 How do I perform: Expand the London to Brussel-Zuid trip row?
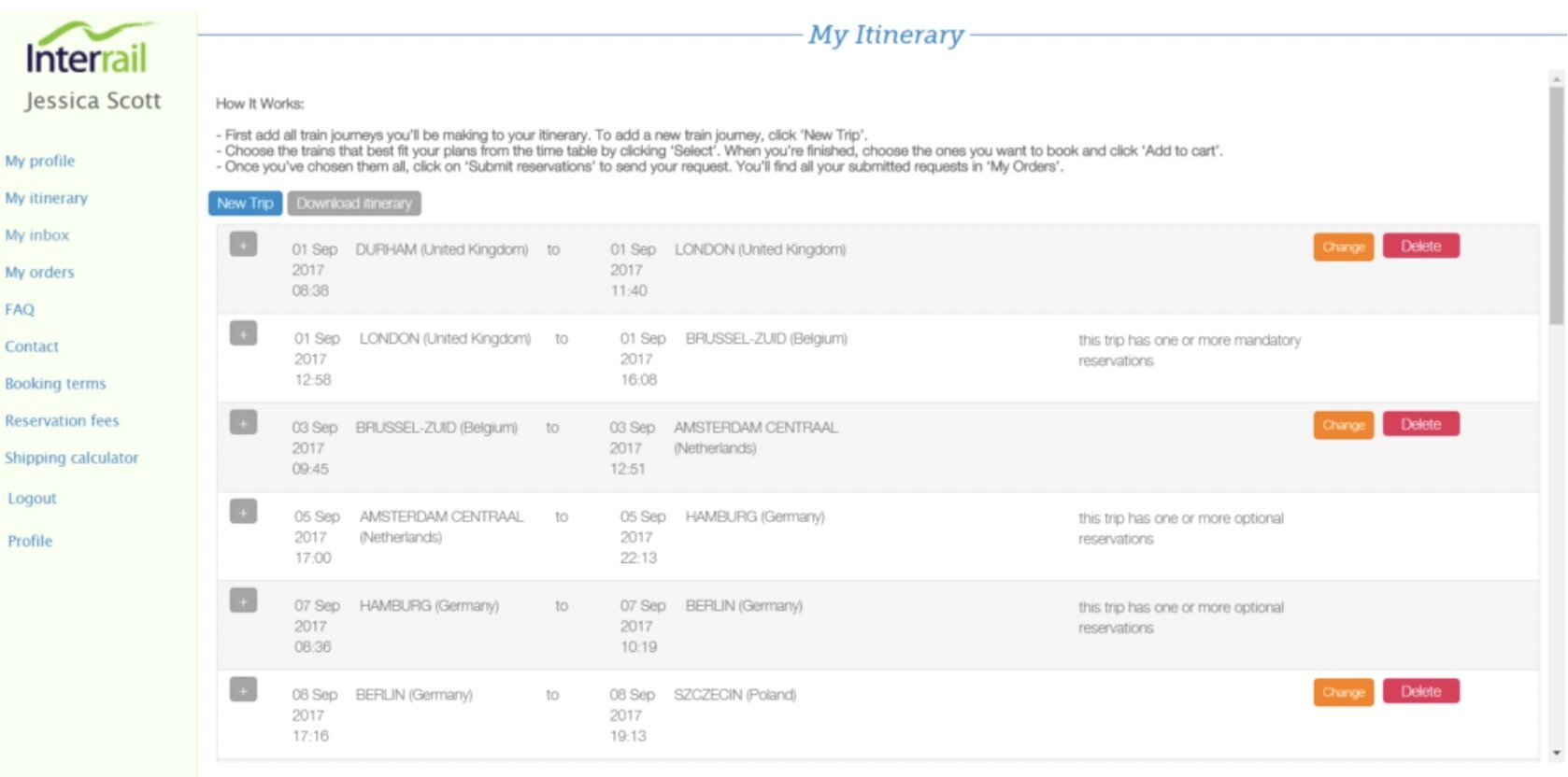(243, 333)
